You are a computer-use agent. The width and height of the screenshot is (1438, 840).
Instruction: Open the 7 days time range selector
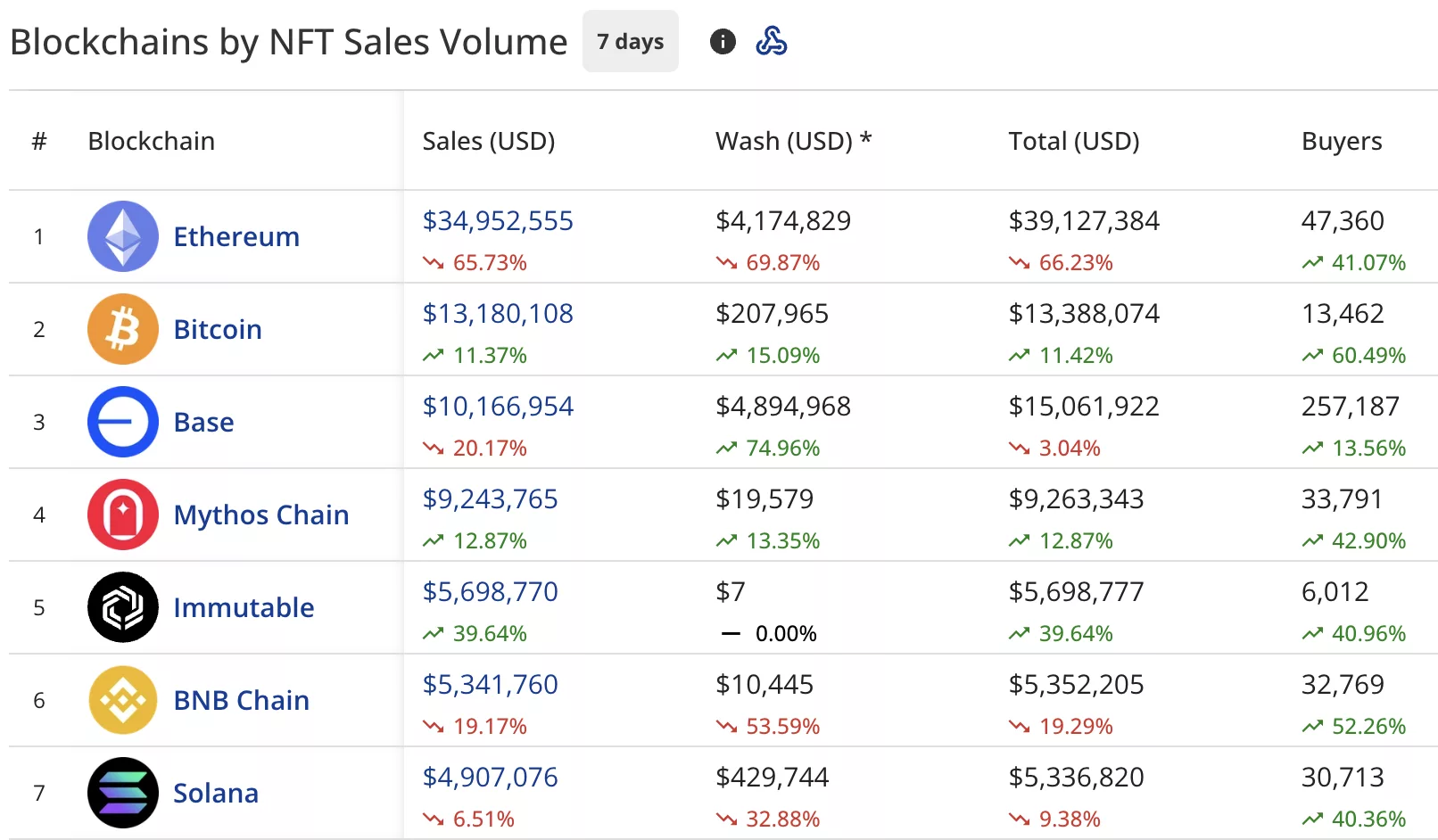630,41
